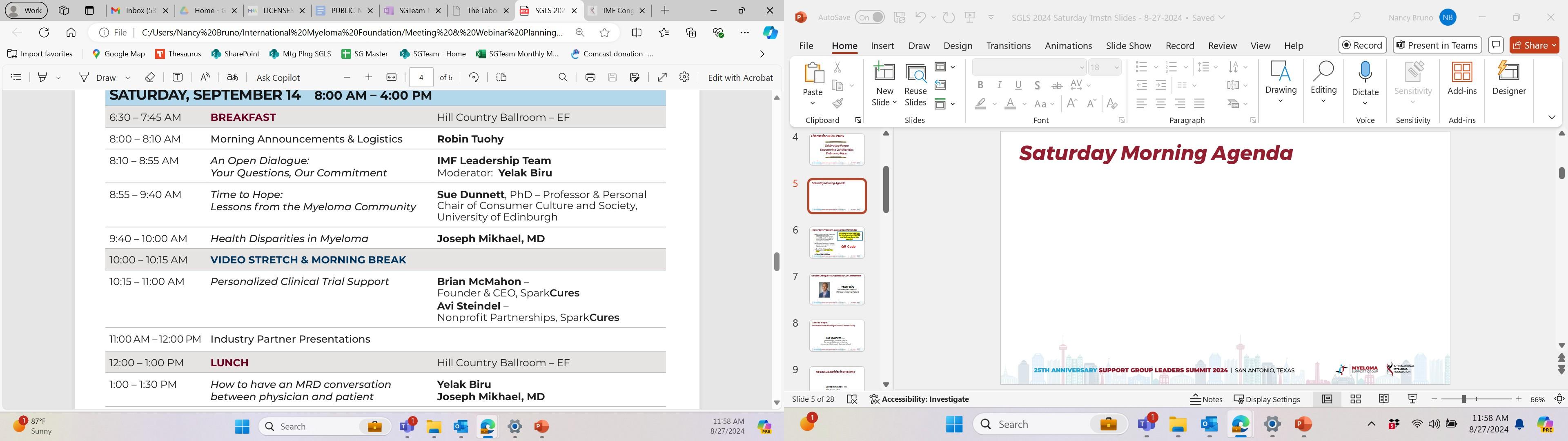Open the Transitions ribbon tab
The height and width of the screenshot is (441, 1568).
[1009, 46]
